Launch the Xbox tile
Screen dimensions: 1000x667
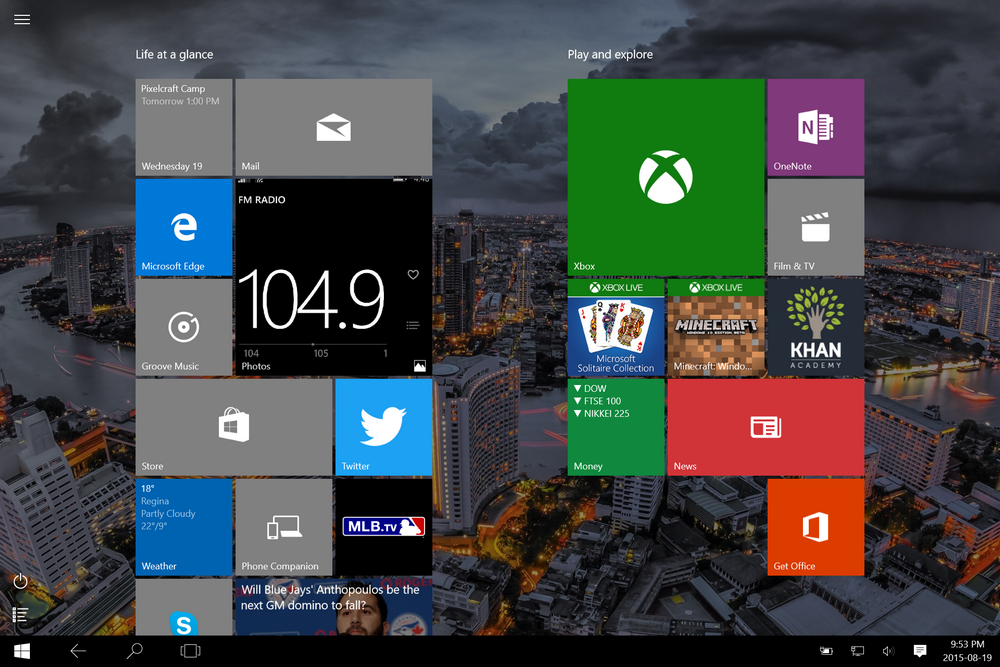(666, 177)
